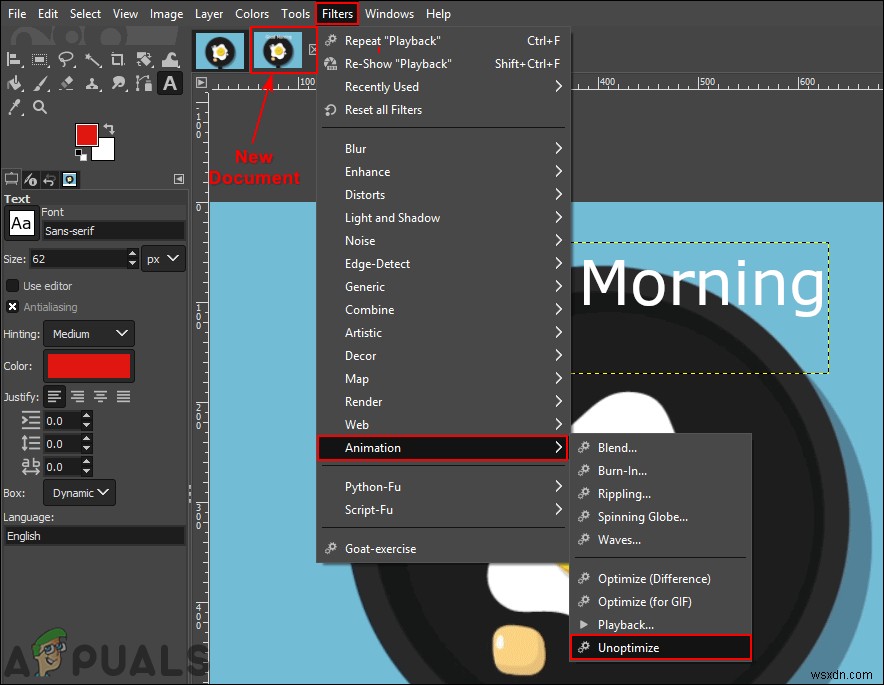Switch to the Eraser tool
The image size is (884, 685).
point(65,84)
